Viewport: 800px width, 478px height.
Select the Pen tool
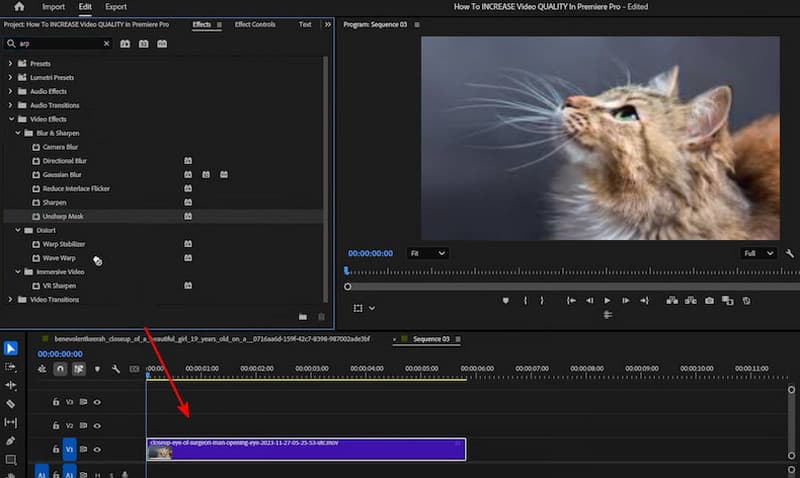coord(11,441)
